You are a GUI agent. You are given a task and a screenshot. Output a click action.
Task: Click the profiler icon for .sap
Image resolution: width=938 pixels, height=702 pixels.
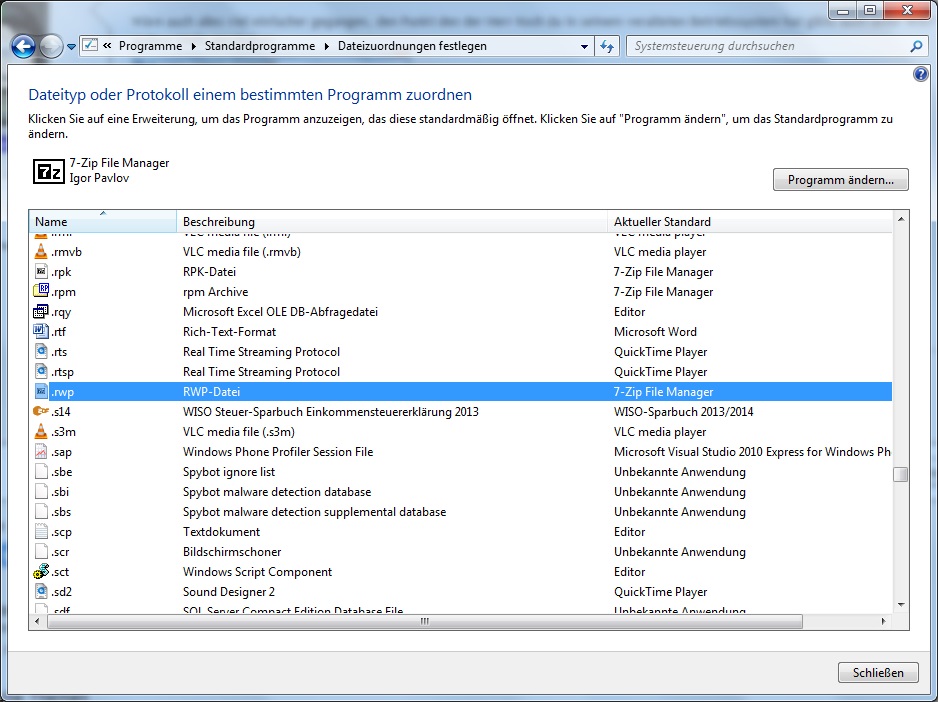pos(40,452)
